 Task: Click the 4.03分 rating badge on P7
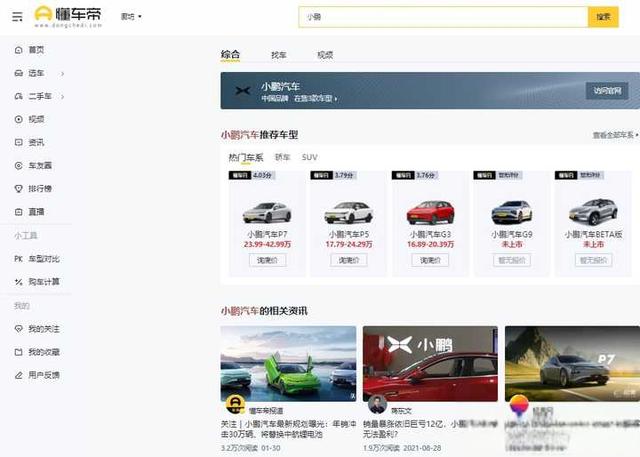pos(251,175)
